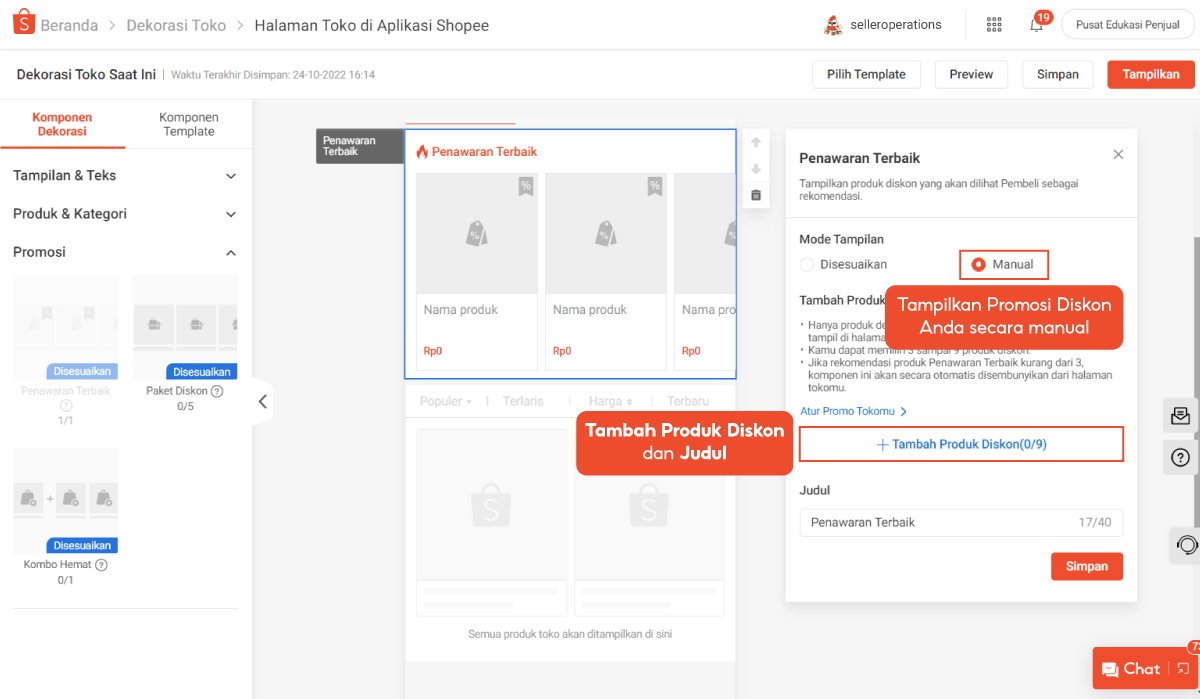Switch to the Komponen Dekorasi tab

[62, 124]
